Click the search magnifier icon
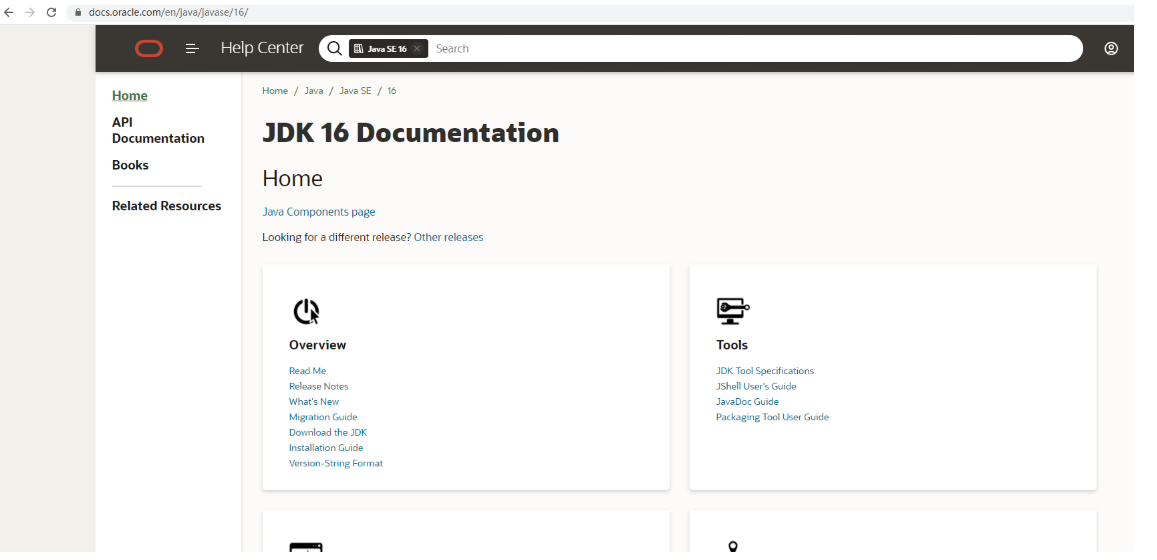1157x560 pixels. point(334,48)
